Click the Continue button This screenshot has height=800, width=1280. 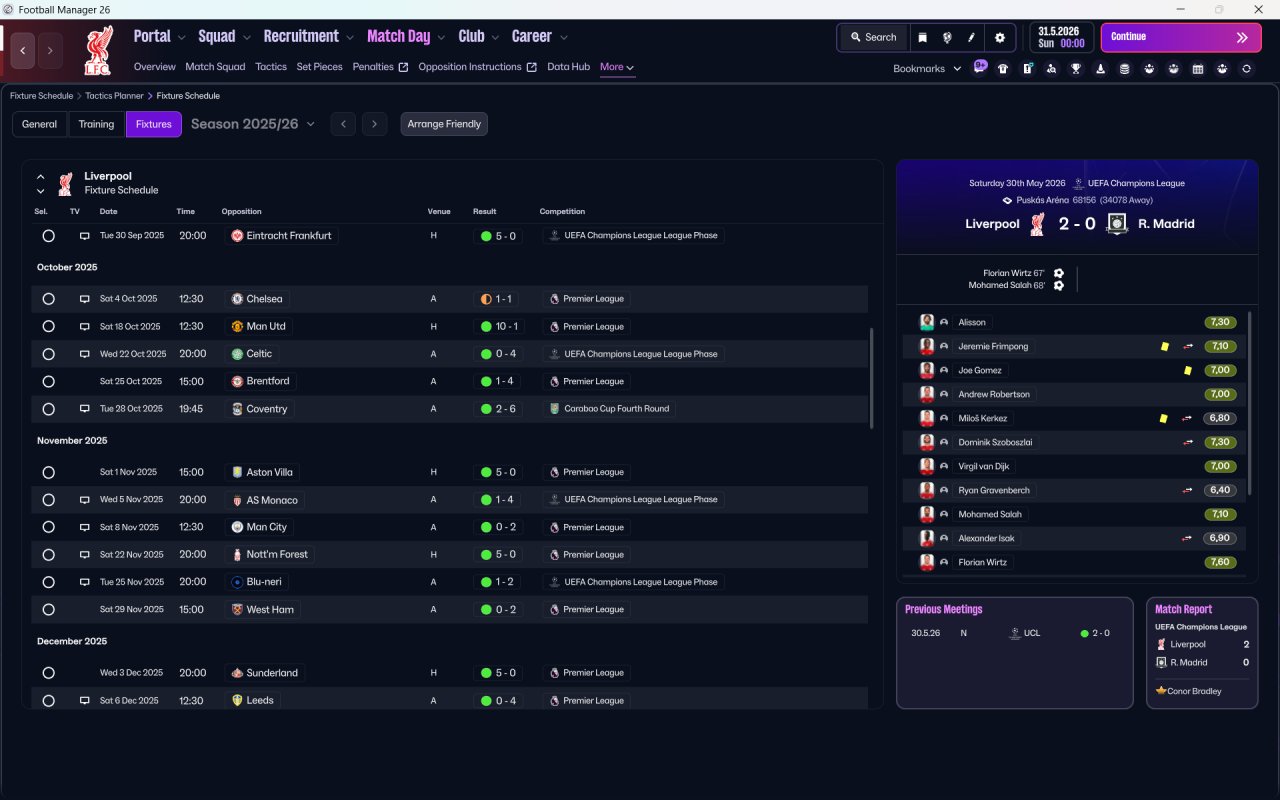[x=1181, y=37]
